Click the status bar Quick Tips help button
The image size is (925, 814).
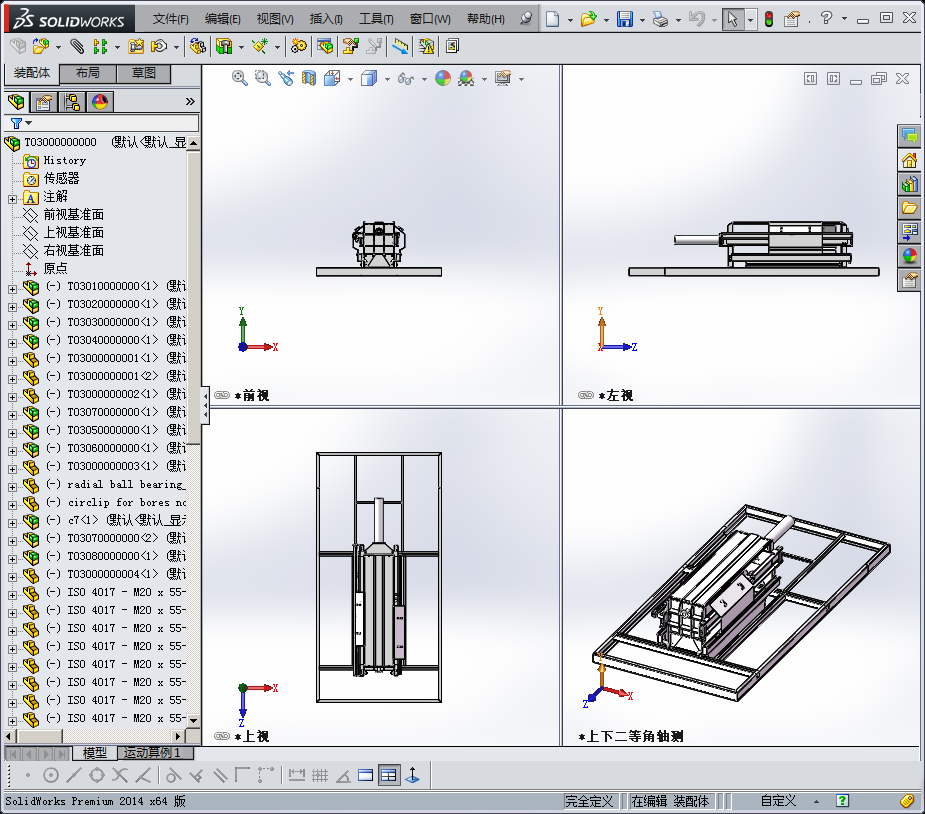click(842, 801)
